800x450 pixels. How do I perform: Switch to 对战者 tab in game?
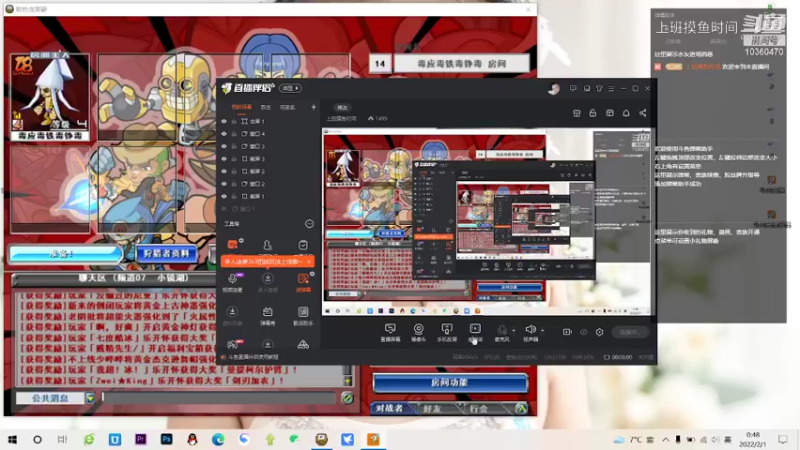point(390,408)
